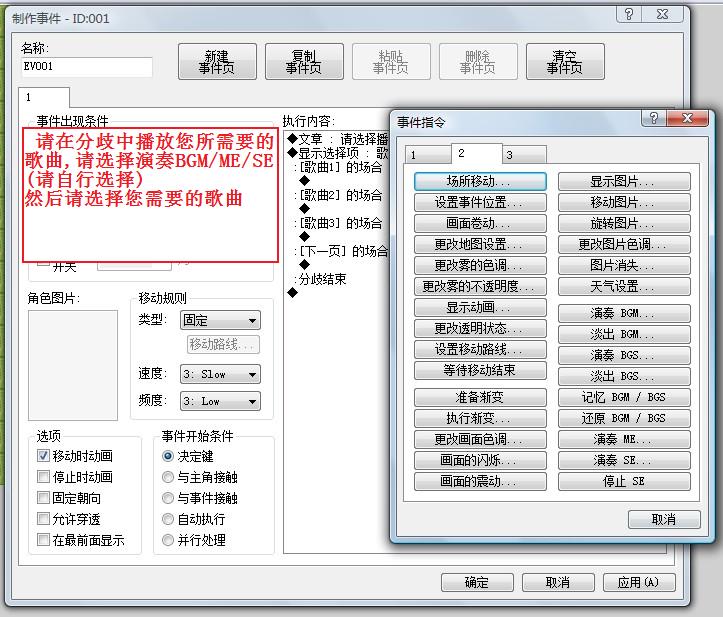Click the 角色图片 preview box
The height and width of the screenshot is (617, 723).
(73, 365)
